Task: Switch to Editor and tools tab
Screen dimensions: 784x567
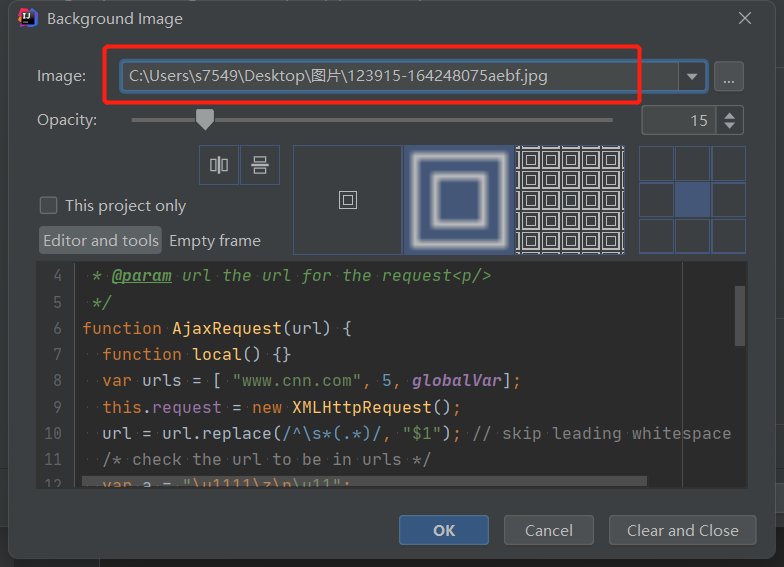Action: point(100,240)
